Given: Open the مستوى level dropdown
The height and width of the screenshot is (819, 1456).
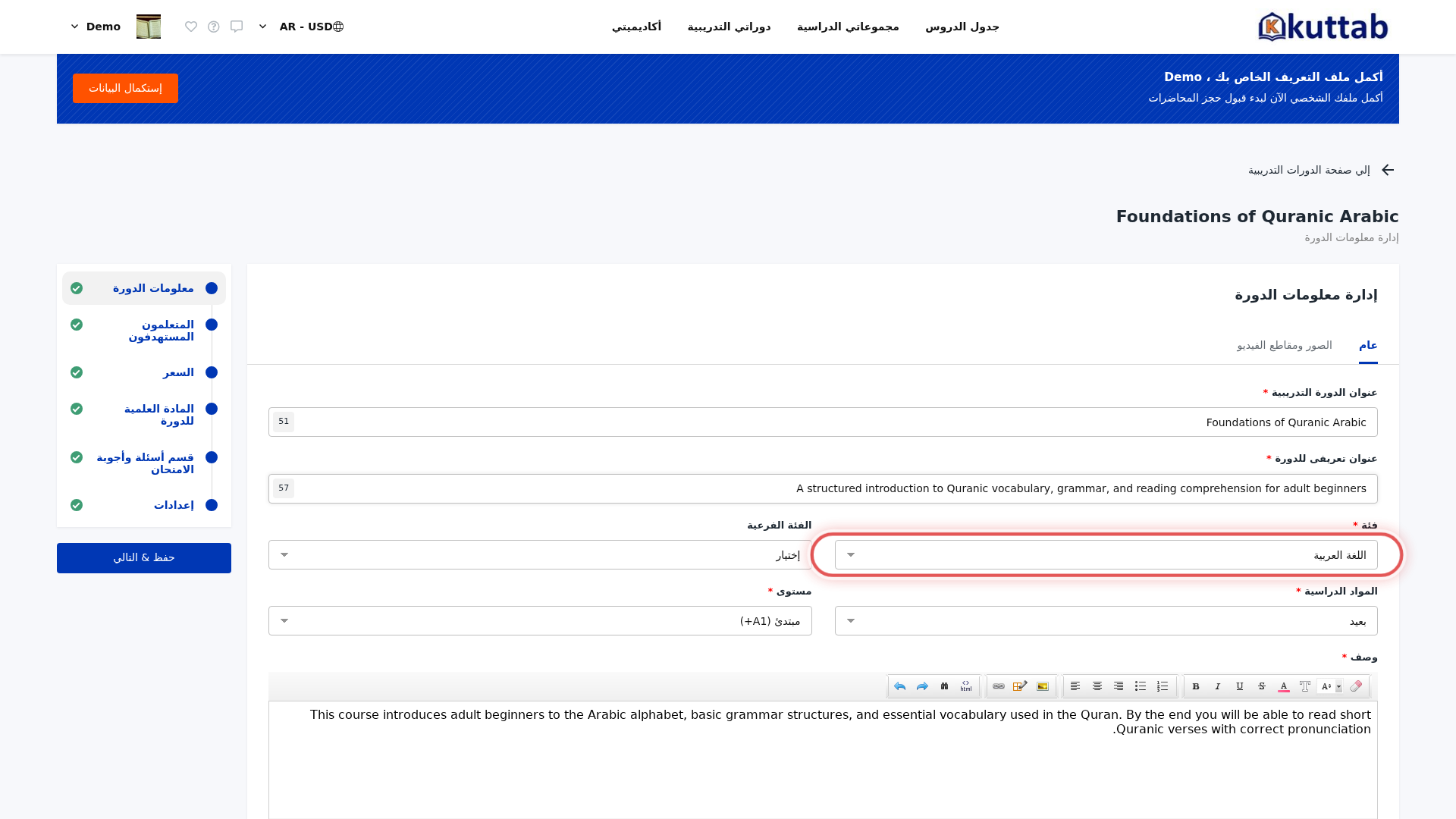Looking at the screenshot, I should [x=540, y=621].
